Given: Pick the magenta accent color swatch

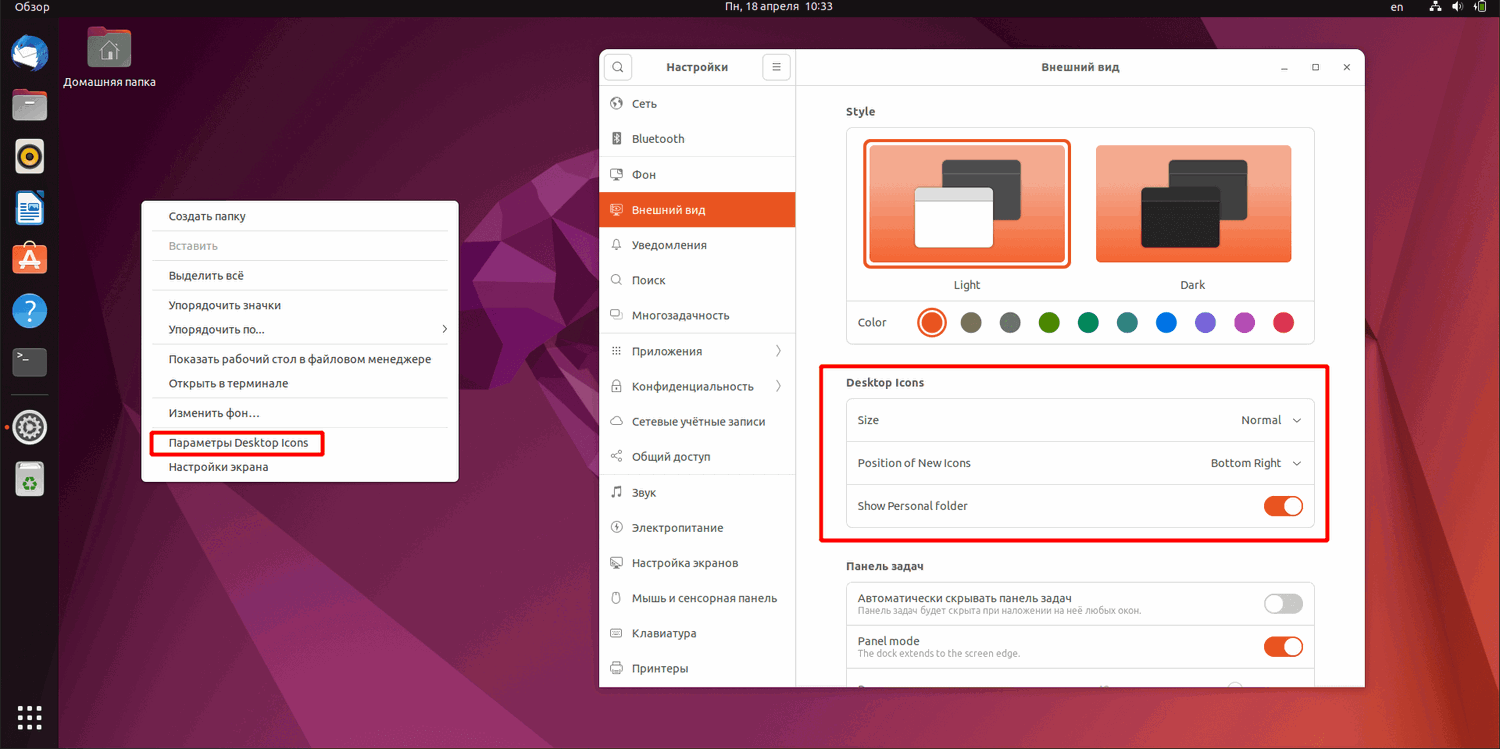Looking at the screenshot, I should pyautogui.click(x=1244, y=322).
